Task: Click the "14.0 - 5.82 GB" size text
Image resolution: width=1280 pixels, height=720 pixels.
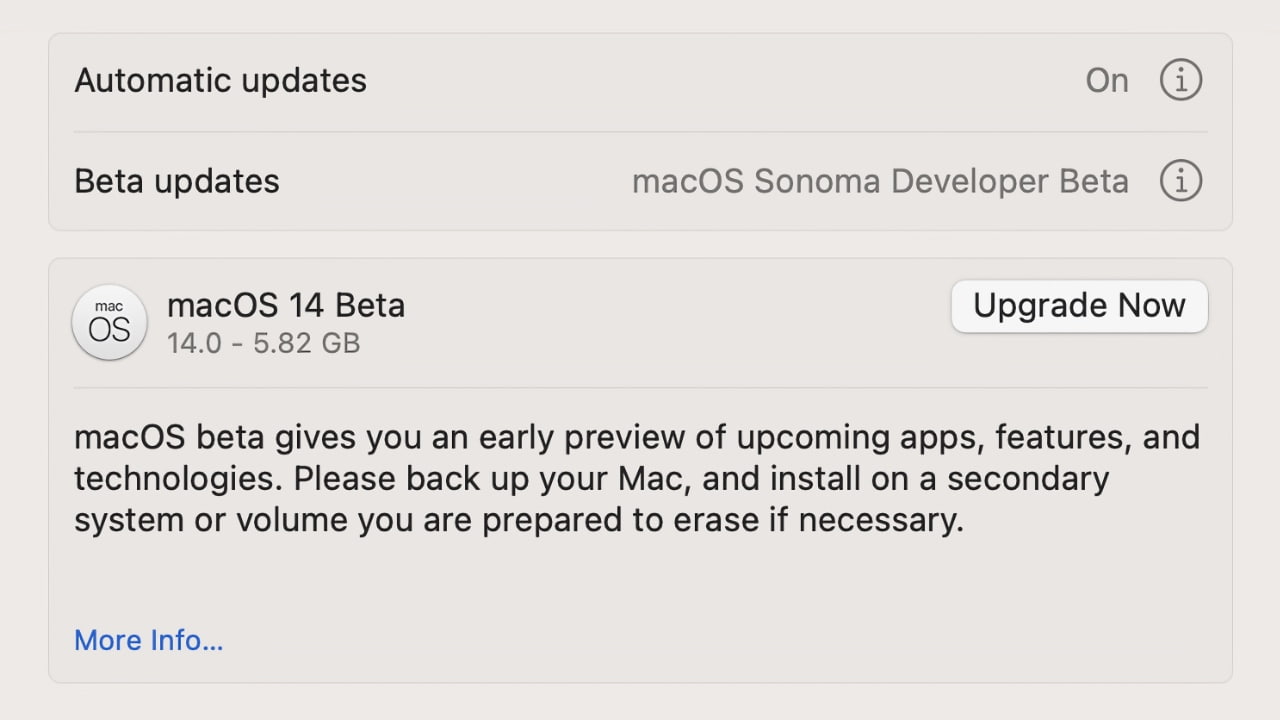Action: click(x=263, y=343)
